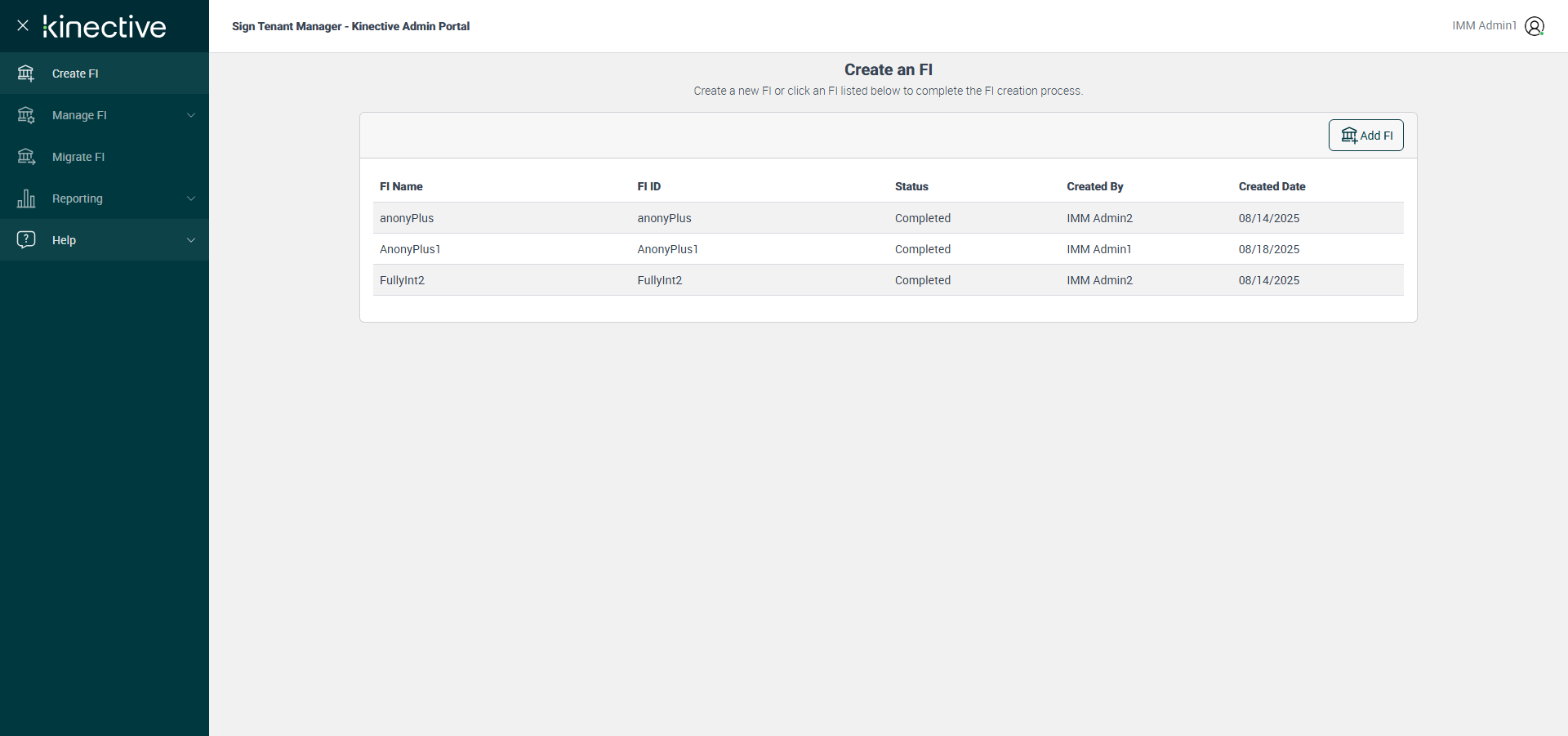Click the Created Date column header
This screenshot has height=736, width=1568.
(1272, 186)
